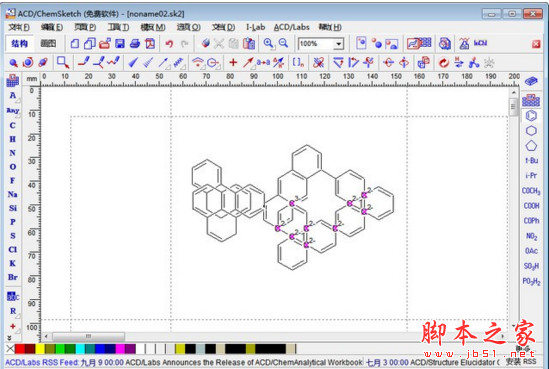The width and height of the screenshot is (549, 369).
Task: Click the polymer brackets [ ]n tool
Action: [x=298, y=63]
